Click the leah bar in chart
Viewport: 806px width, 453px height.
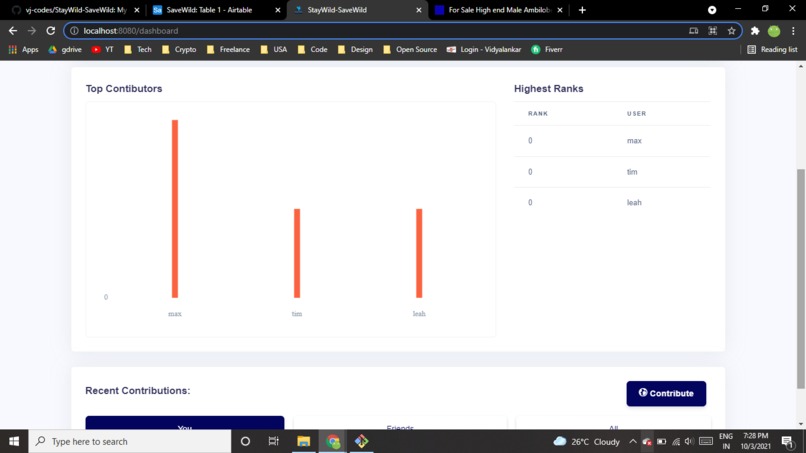pyautogui.click(x=419, y=253)
